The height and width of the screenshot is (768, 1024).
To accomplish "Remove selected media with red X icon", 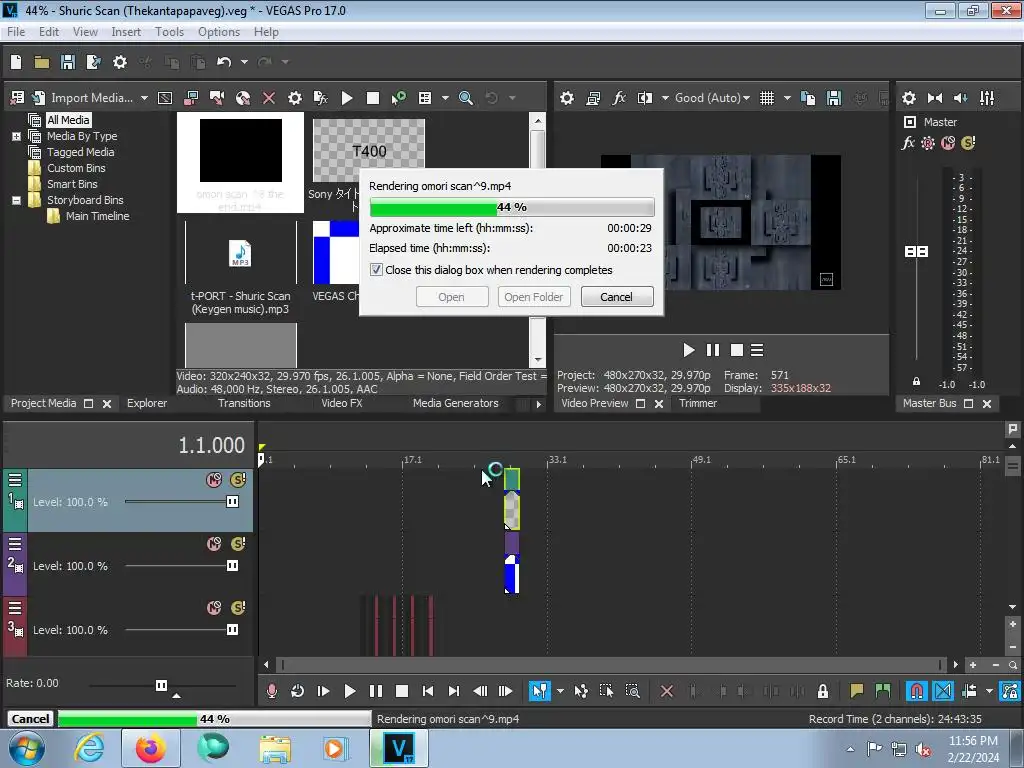I will click(x=269, y=98).
